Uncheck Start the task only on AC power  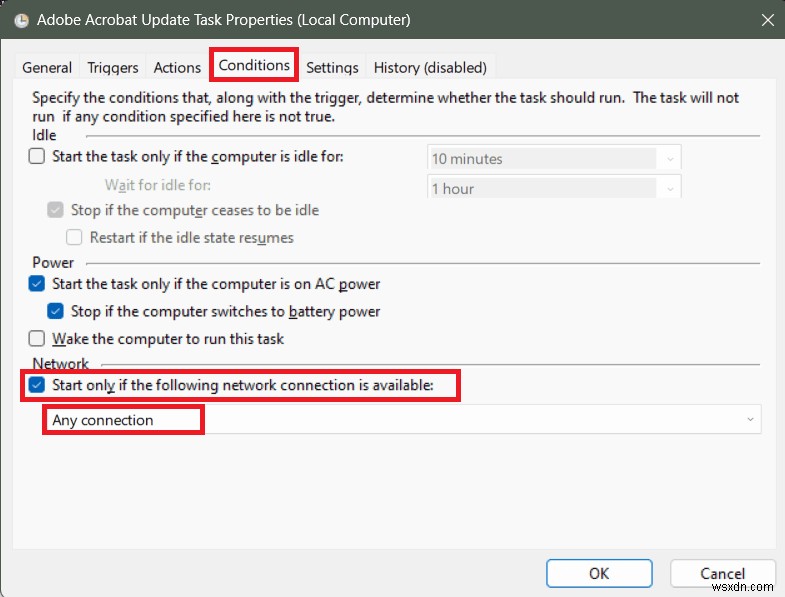click(x=37, y=283)
